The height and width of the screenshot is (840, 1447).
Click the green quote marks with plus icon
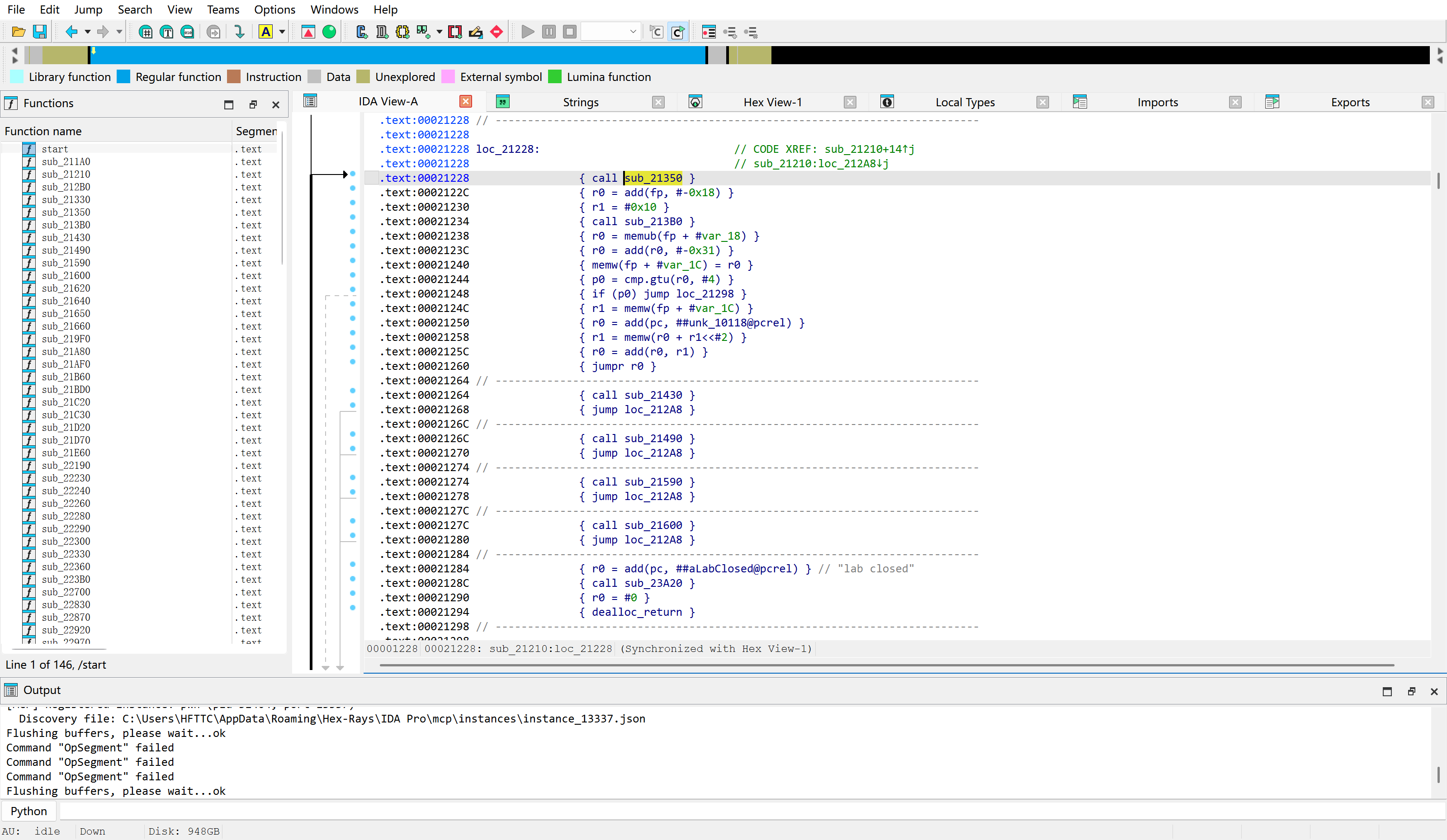click(x=423, y=32)
